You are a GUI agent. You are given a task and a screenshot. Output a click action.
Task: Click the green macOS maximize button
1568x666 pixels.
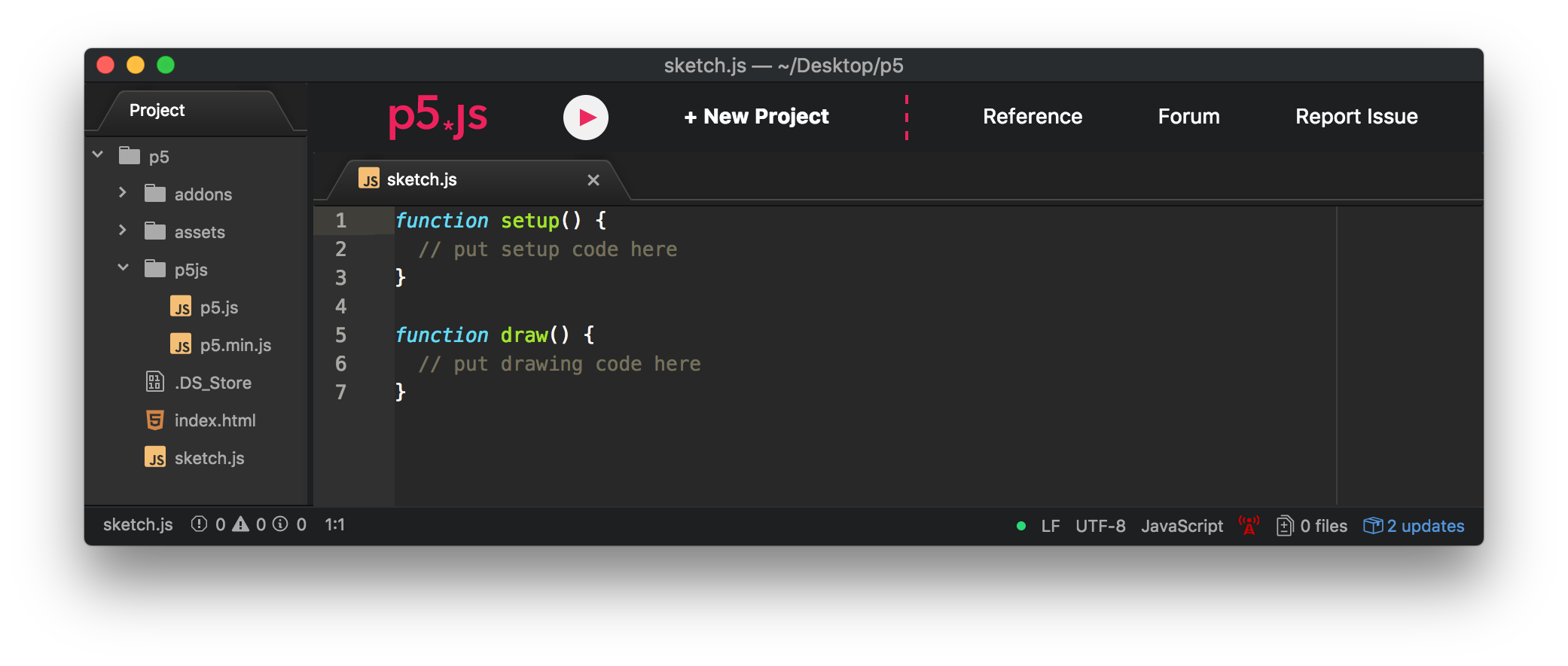coord(166,66)
